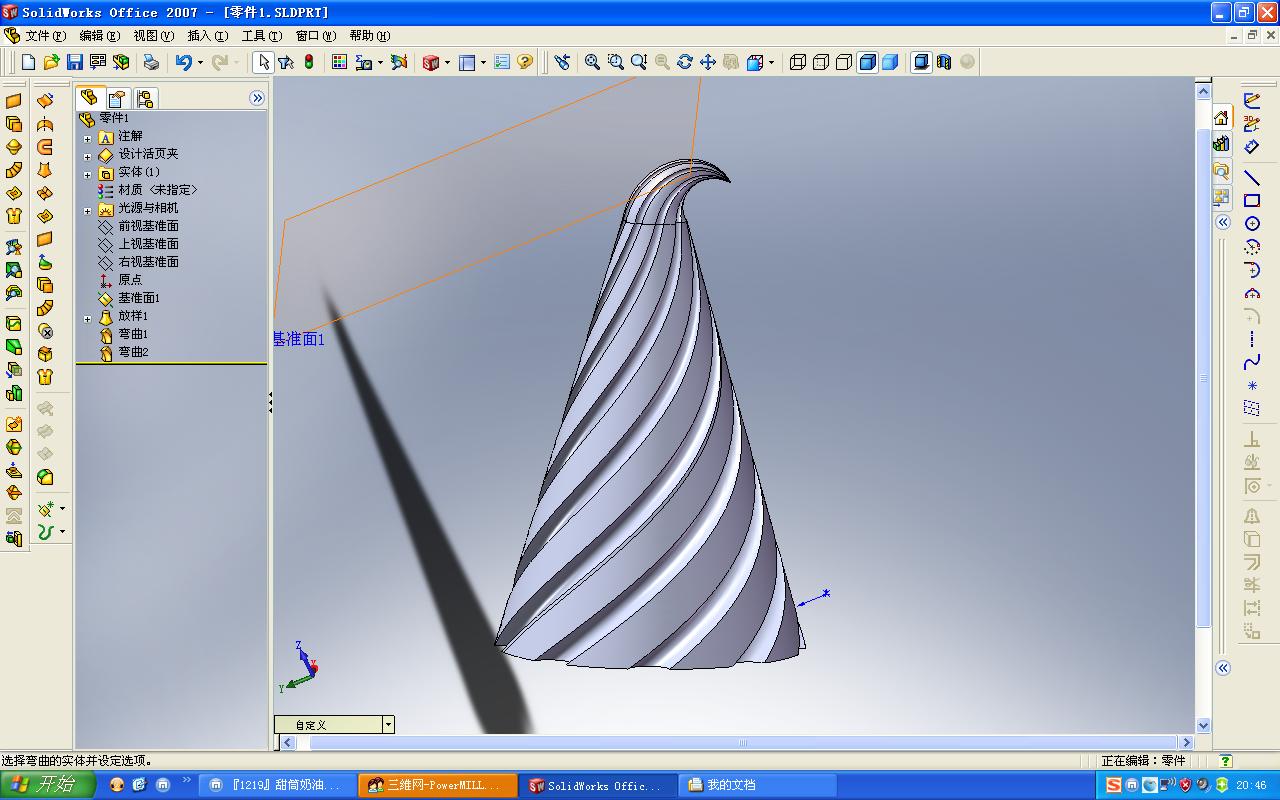Toggle the Section View icon

pos(944,62)
